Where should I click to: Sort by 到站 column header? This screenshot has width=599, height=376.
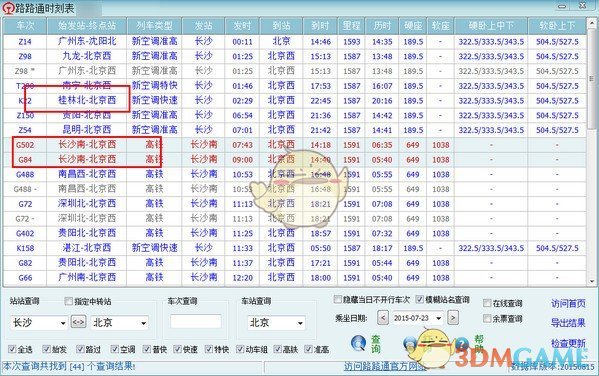pyautogui.click(x=281, y=26)
